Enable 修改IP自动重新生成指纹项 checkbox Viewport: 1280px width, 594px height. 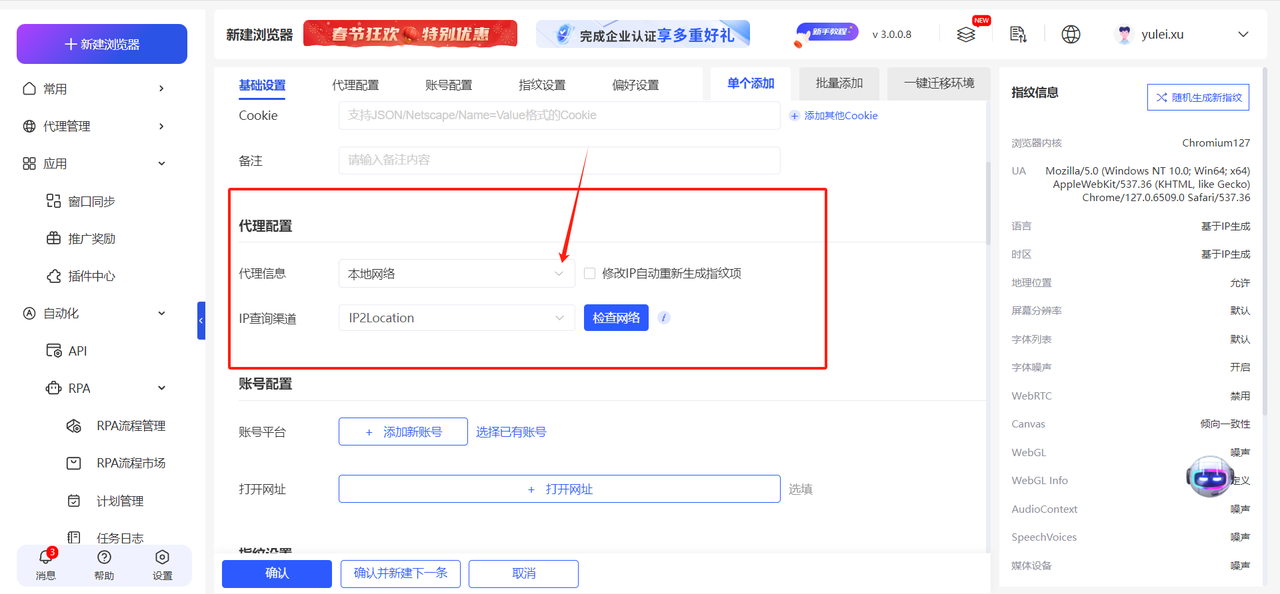[x=589, y=273]
